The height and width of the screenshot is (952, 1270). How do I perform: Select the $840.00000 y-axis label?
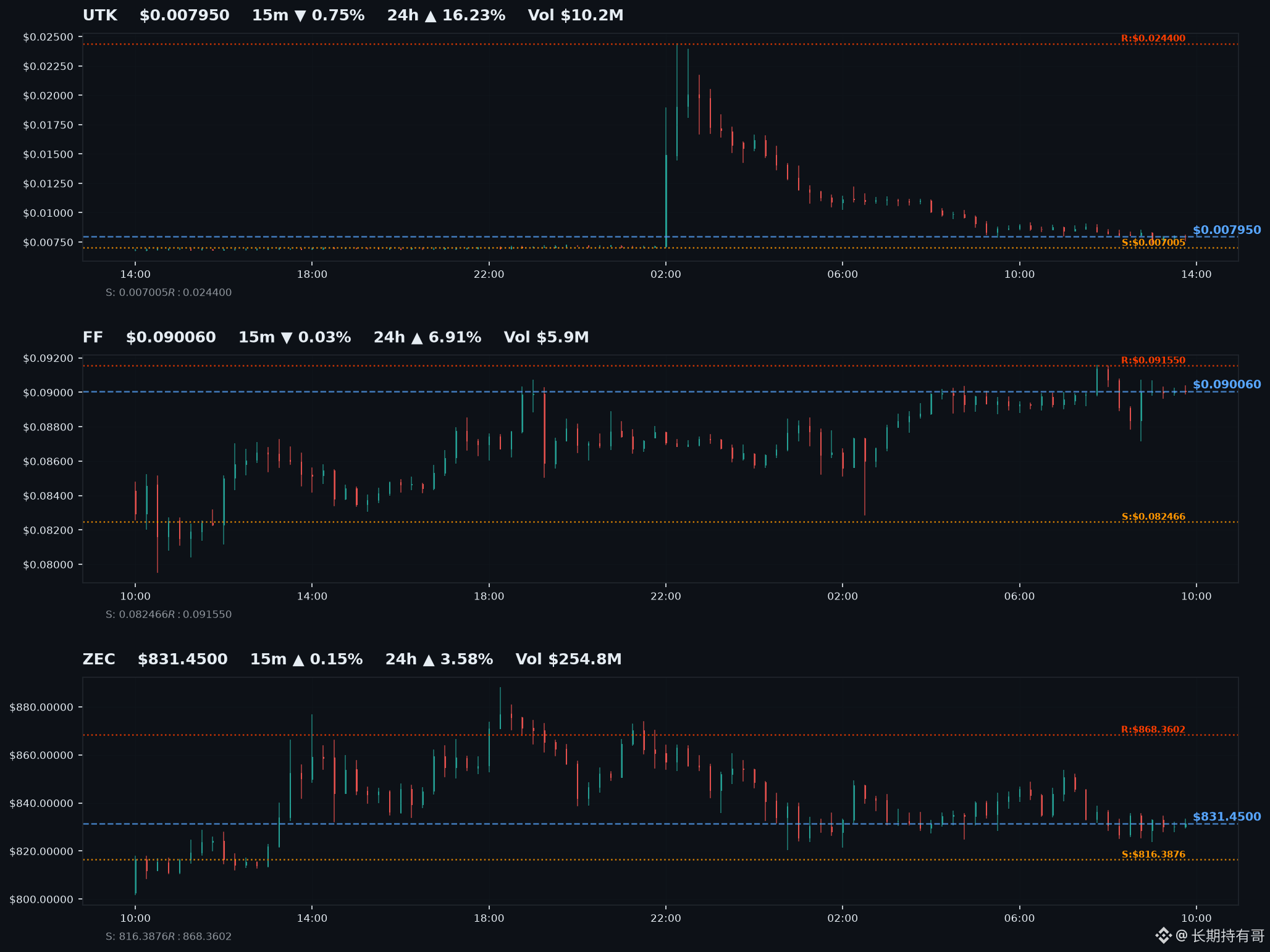pyautogui.click(x=41, y=804)
